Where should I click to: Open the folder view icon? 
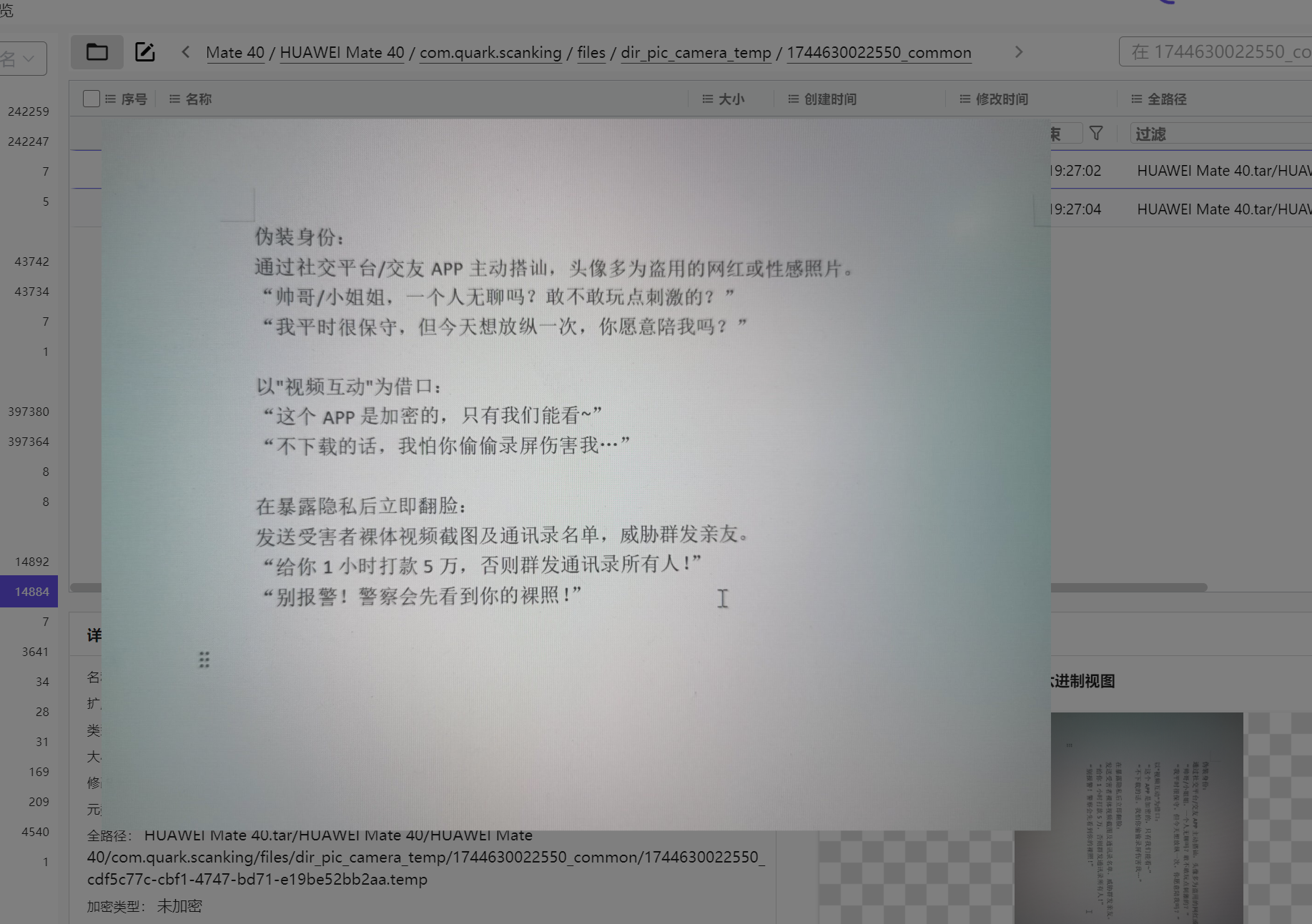[97, 52]
